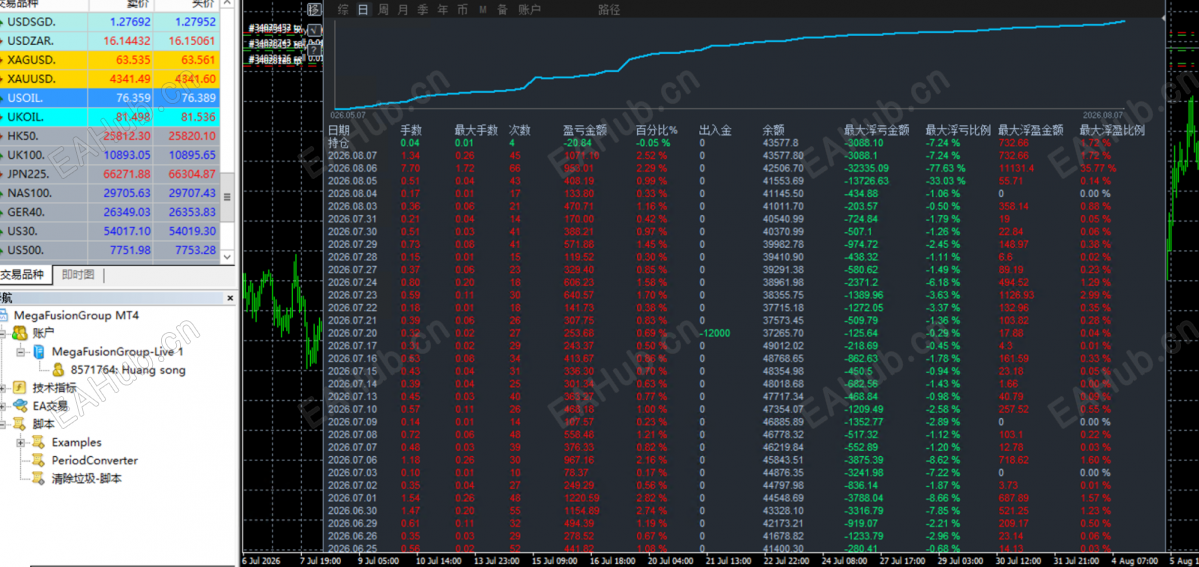The height and width of the screenshot is (567, 1199).
Task: Click the PeriodConverter script entry
Action: click(x=95, y=461)
